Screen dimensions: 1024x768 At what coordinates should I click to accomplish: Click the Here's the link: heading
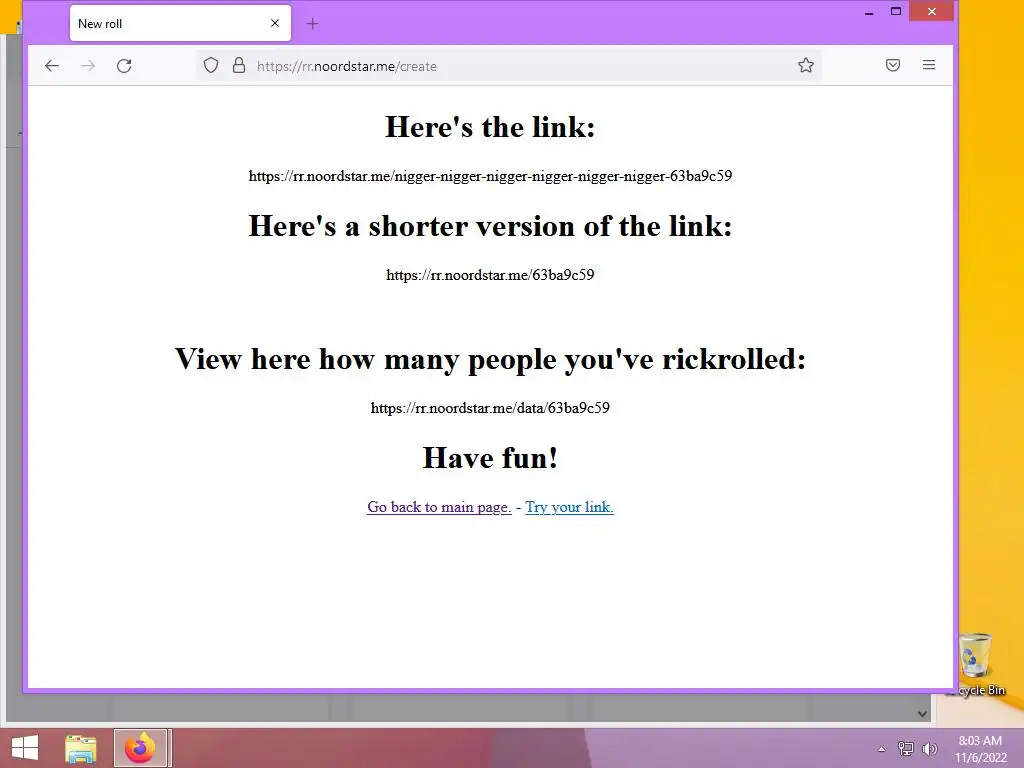click(490, 127)
